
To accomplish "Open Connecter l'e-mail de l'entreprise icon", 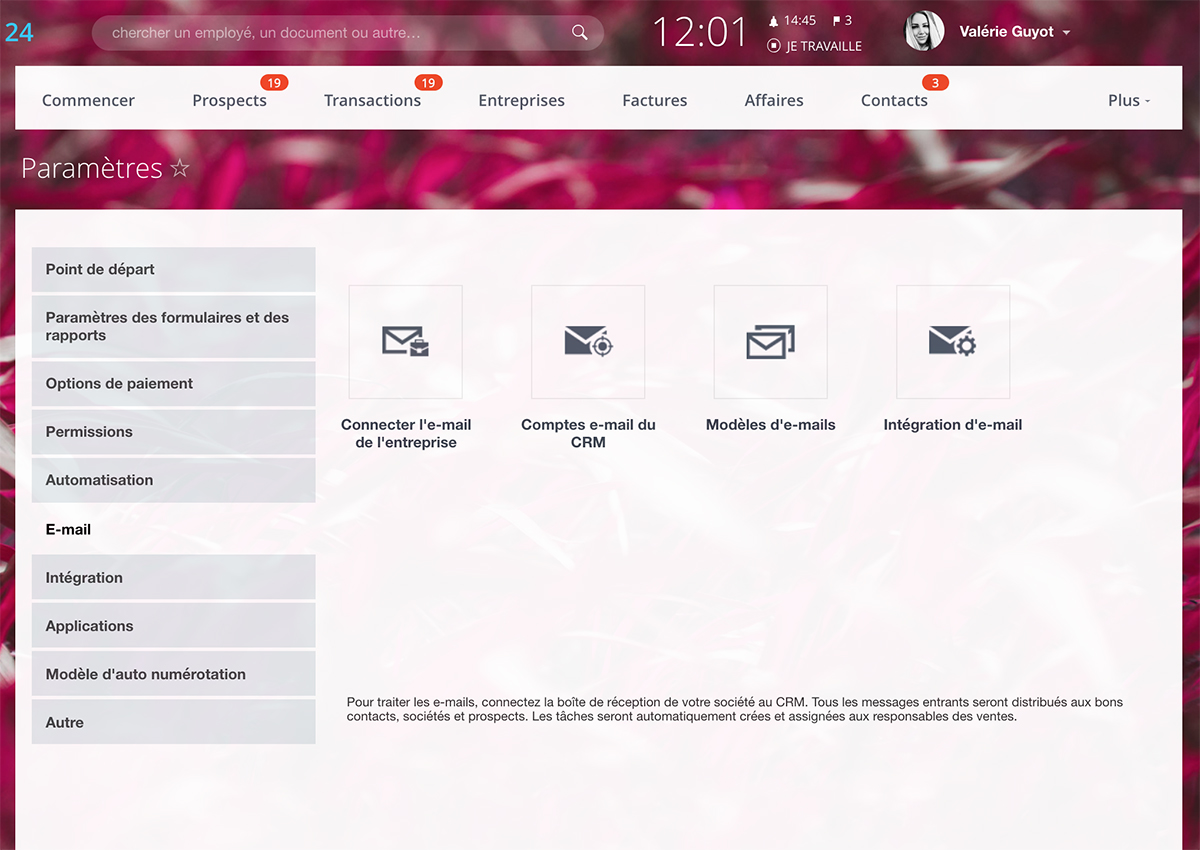I will (405, 342).
